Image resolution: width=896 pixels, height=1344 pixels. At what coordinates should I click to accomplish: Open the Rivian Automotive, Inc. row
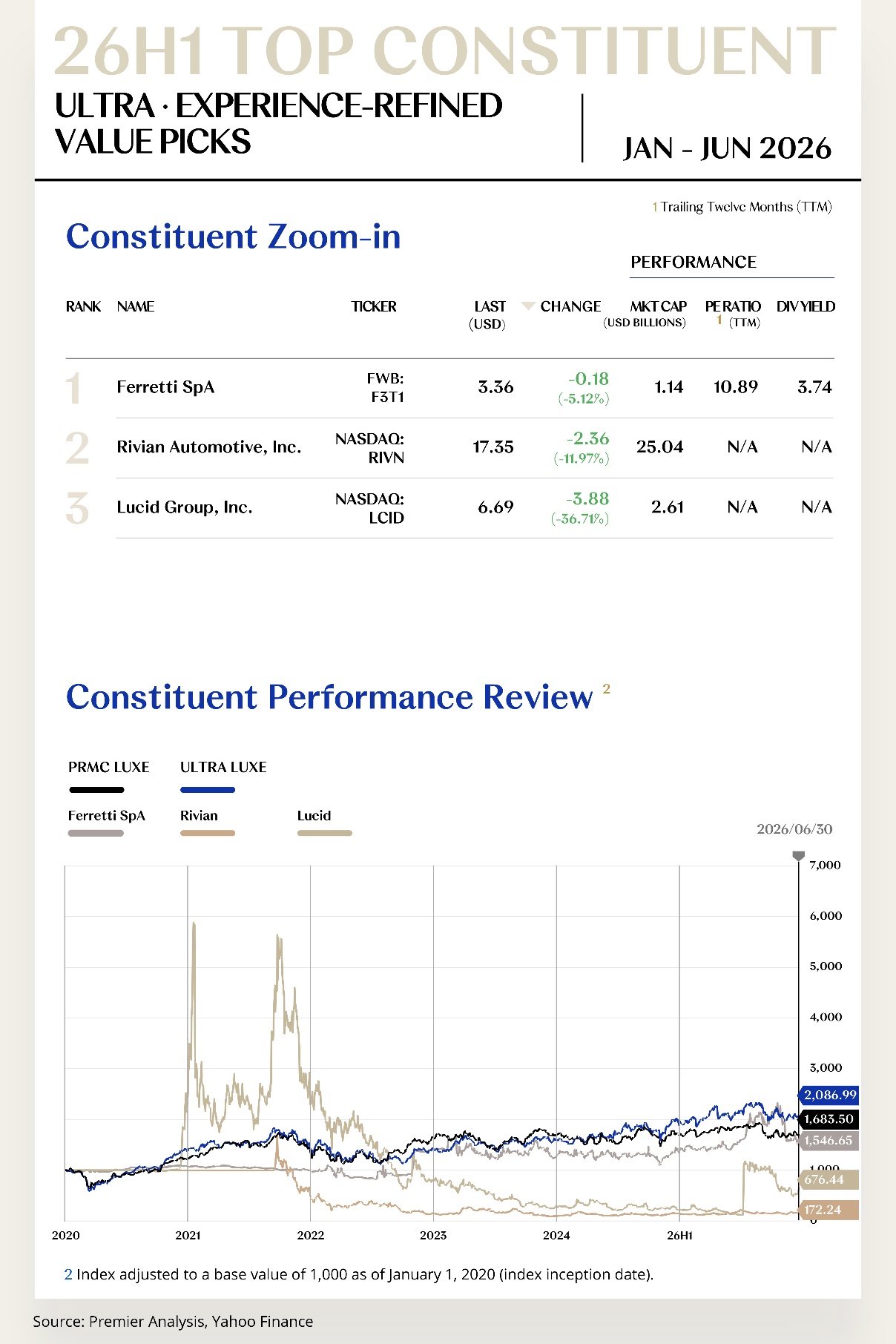point(449,448)
